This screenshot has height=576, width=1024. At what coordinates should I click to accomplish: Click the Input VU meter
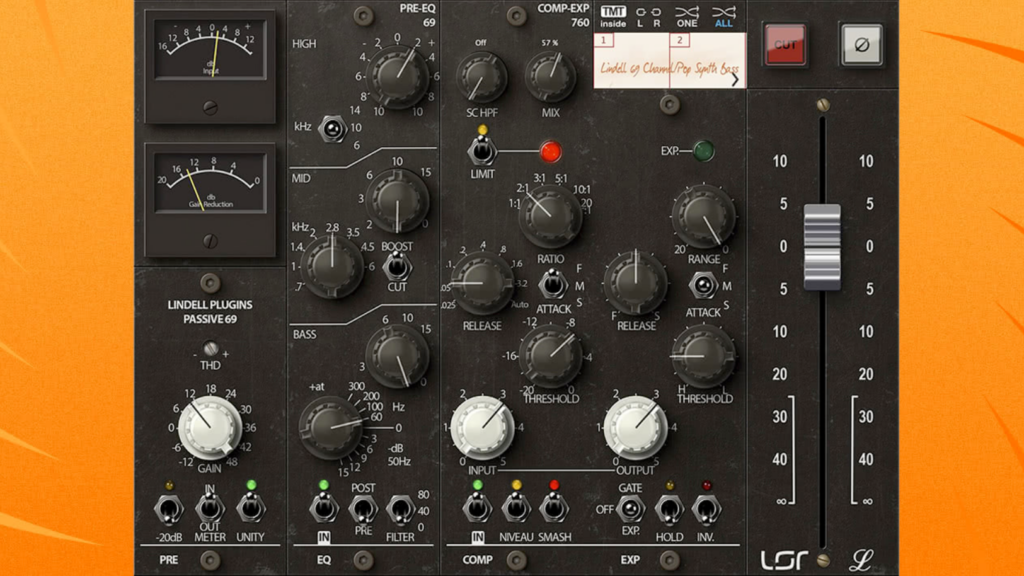210,50
